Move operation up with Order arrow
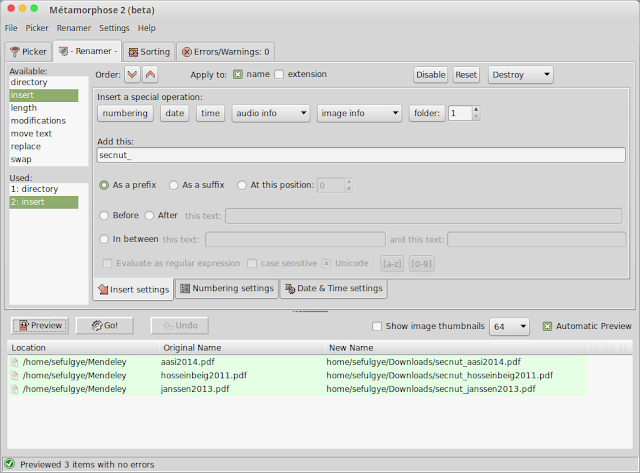This screenshot has height=473, width=640. pyautogui.click(x=150, y=75)
